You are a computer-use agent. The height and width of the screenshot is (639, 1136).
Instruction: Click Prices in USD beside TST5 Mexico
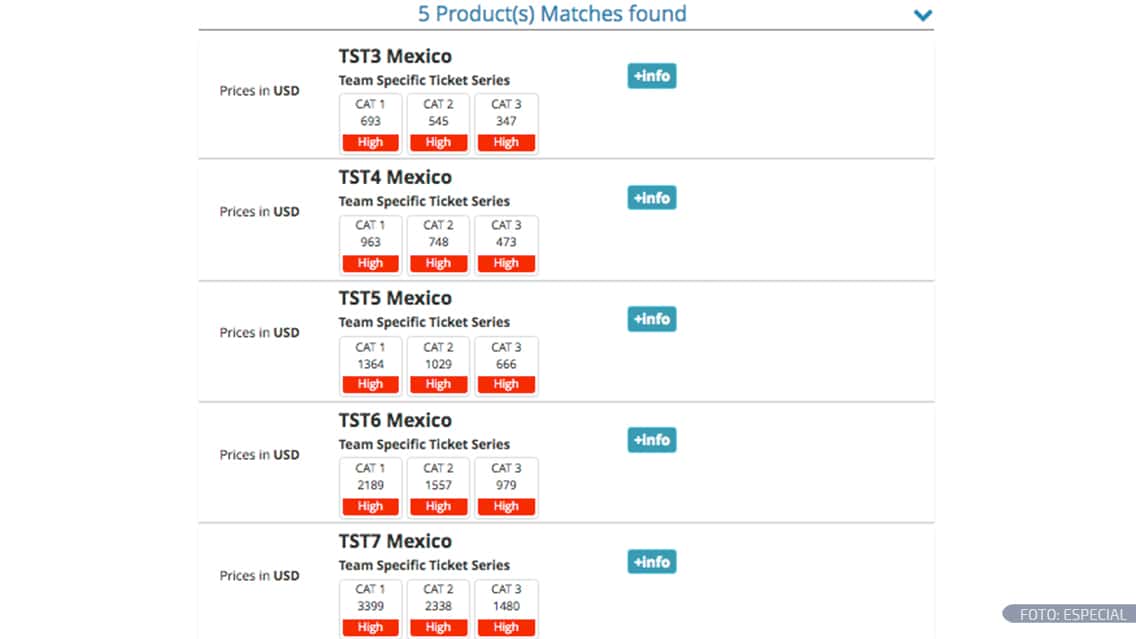[x=259, y=333]
